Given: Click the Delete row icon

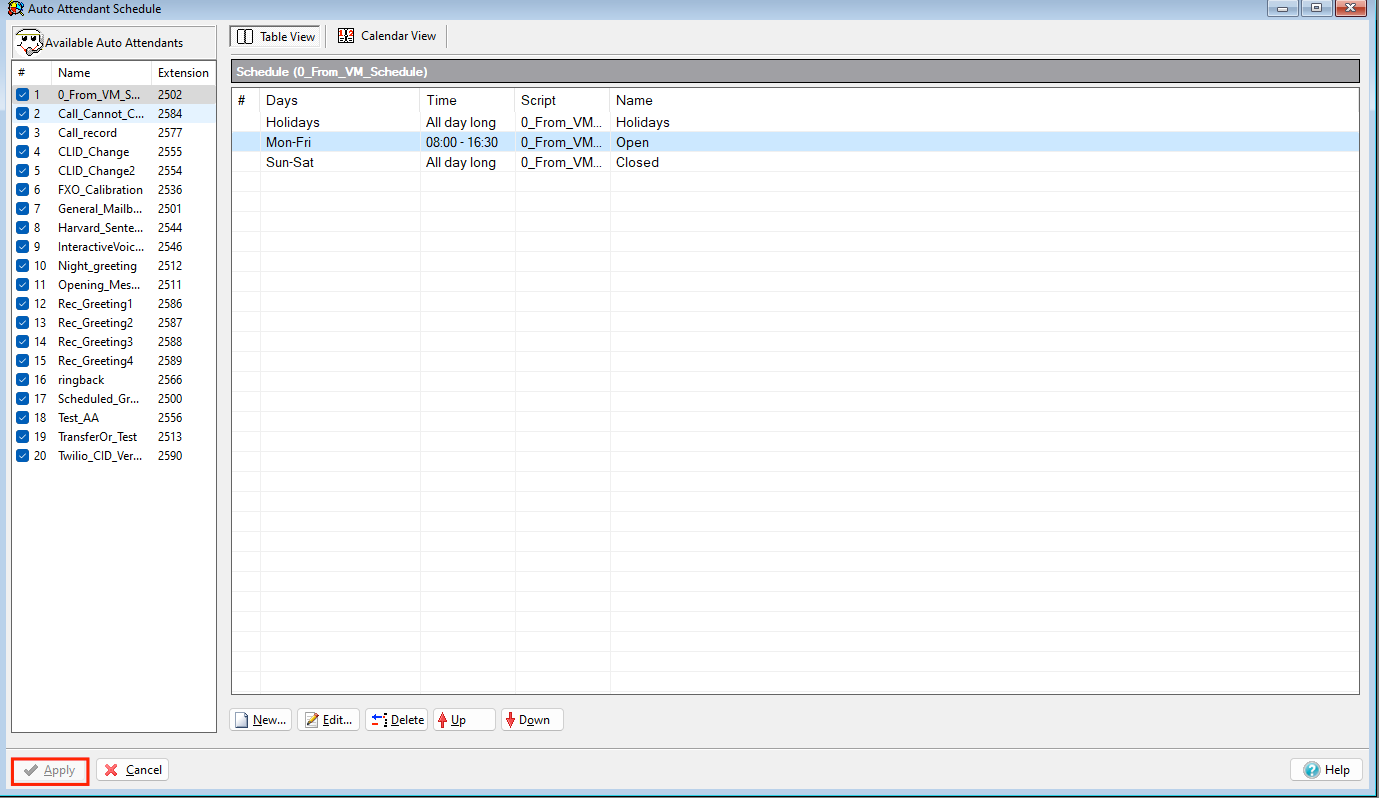Looking at the screenshot, I should 380,720.
